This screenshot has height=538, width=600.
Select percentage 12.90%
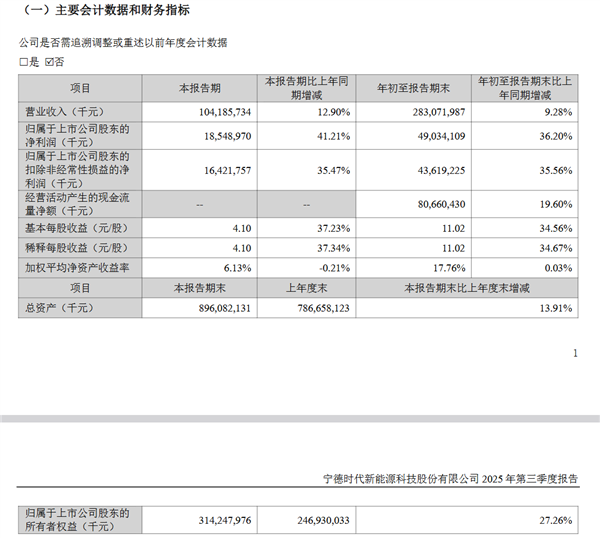click(333, 112)
